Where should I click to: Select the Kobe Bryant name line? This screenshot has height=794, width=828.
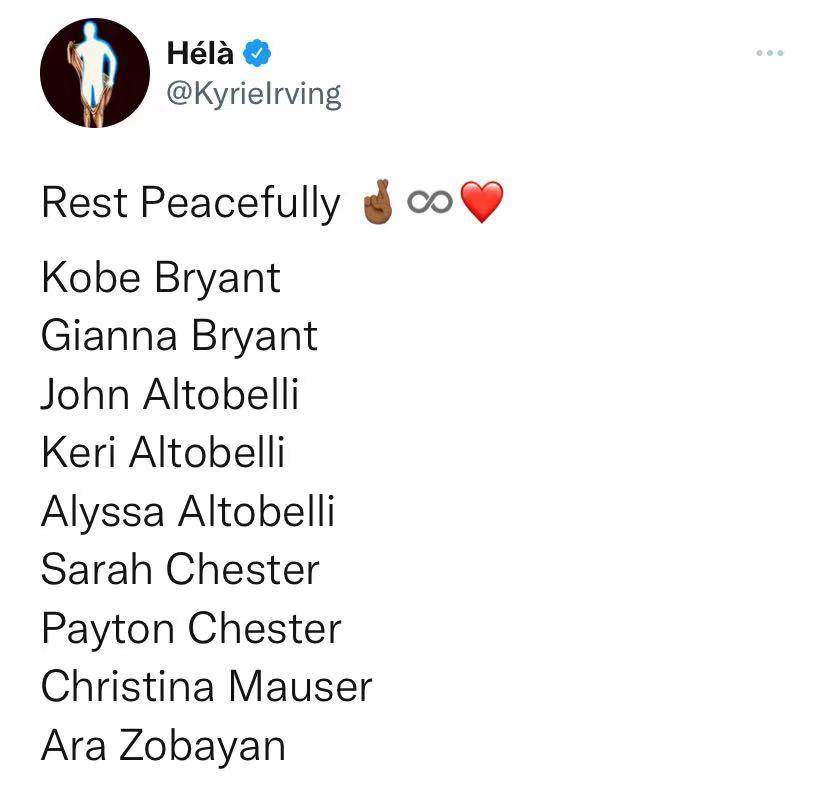point(161,278)
